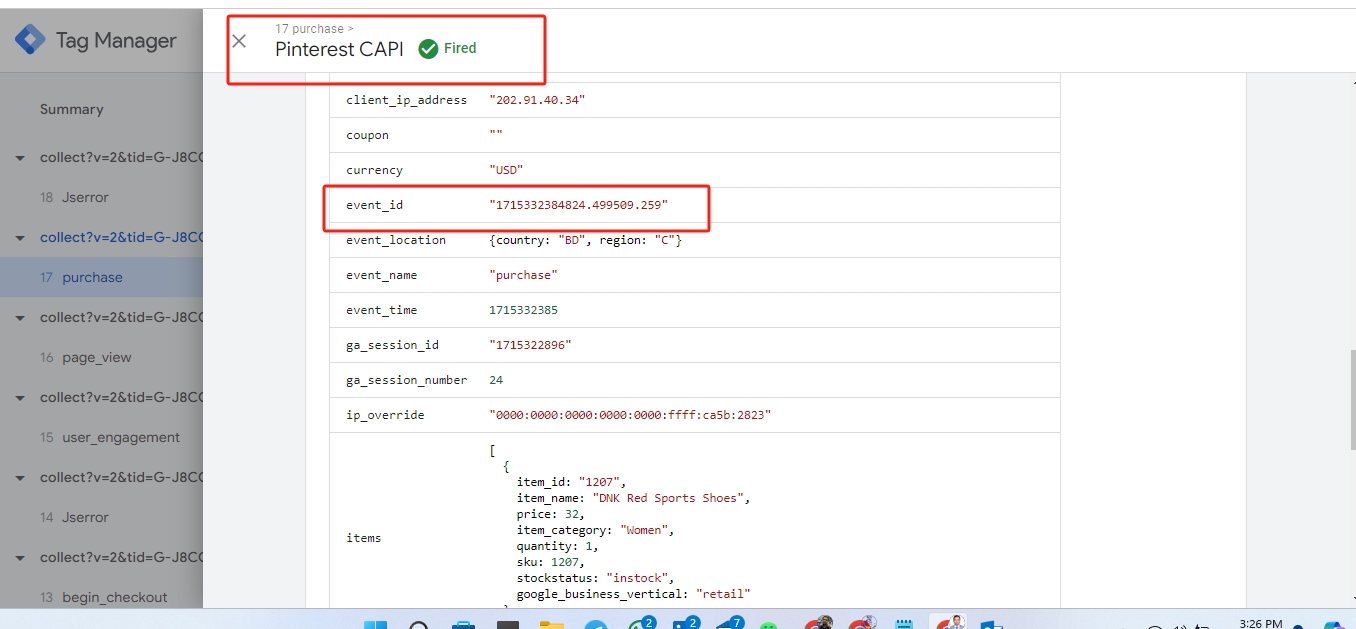Click the event_location country and region value
1356x629 pixels.
tap(585, 240)
